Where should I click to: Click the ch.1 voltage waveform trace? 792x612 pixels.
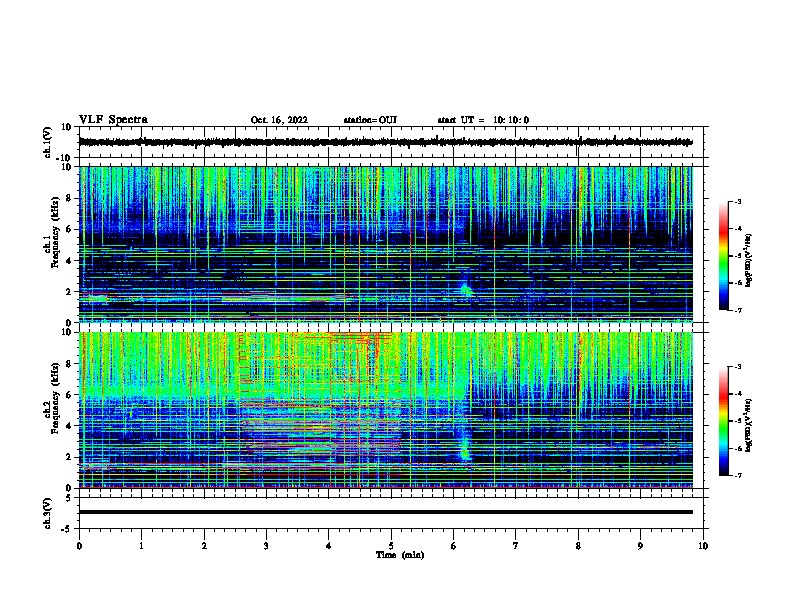point(385,142)
